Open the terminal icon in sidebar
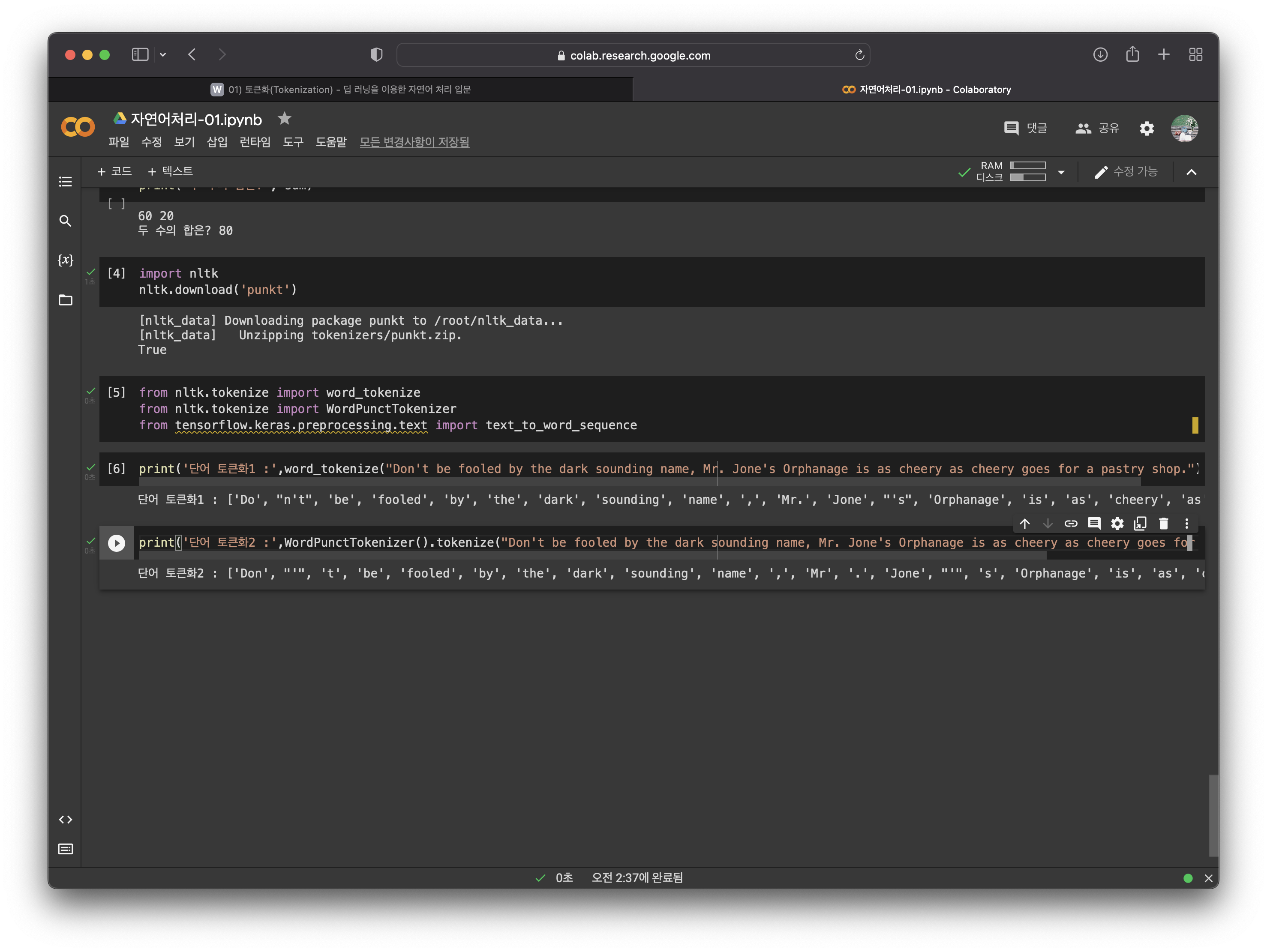Screen dimensions: 1267x952 65,849
